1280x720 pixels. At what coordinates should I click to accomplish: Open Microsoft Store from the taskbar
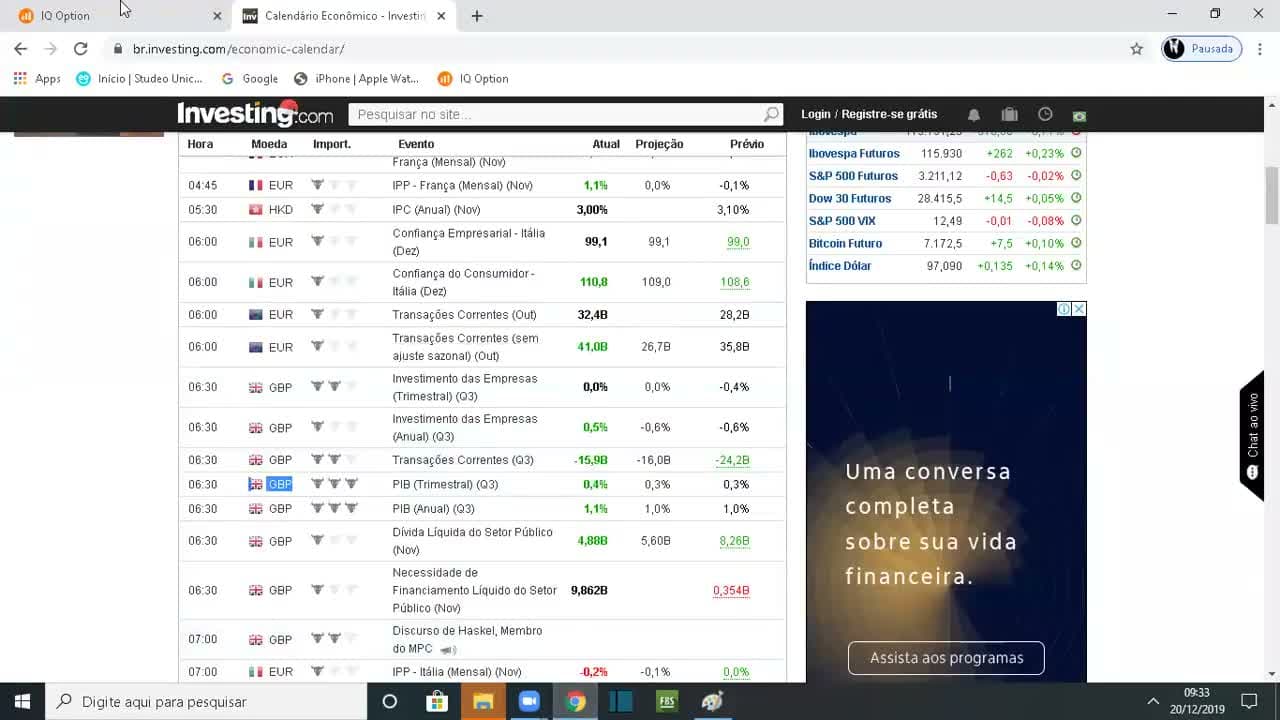coord(437,701)
